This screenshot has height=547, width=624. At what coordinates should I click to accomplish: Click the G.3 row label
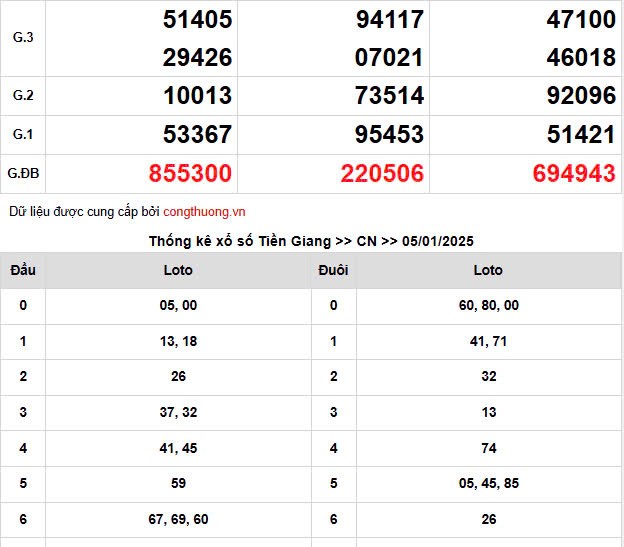tap(23, 38)
